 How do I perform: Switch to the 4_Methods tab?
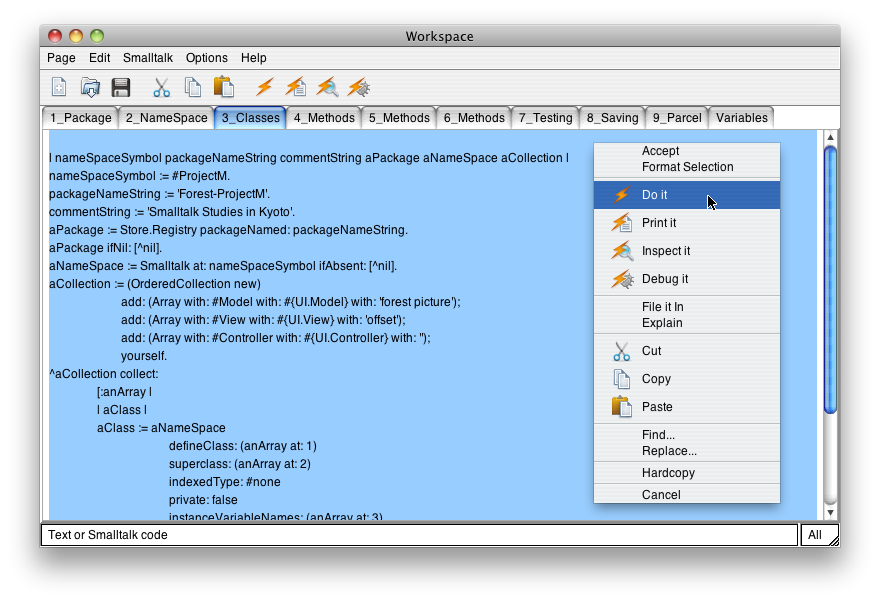(x=324, y=118)
